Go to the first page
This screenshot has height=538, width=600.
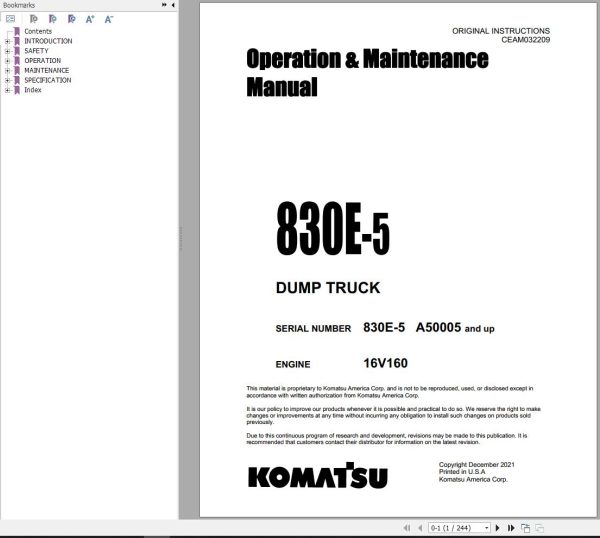point(406,528)
